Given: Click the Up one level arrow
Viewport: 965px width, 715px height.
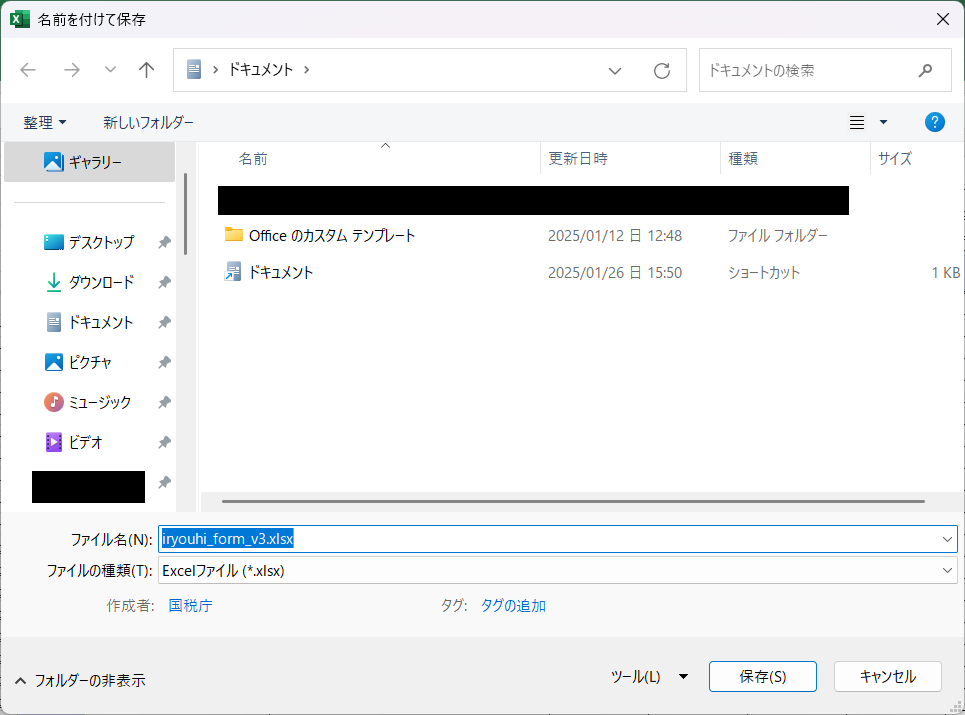Looking at the screenshot, I should (x=147, y=70).
